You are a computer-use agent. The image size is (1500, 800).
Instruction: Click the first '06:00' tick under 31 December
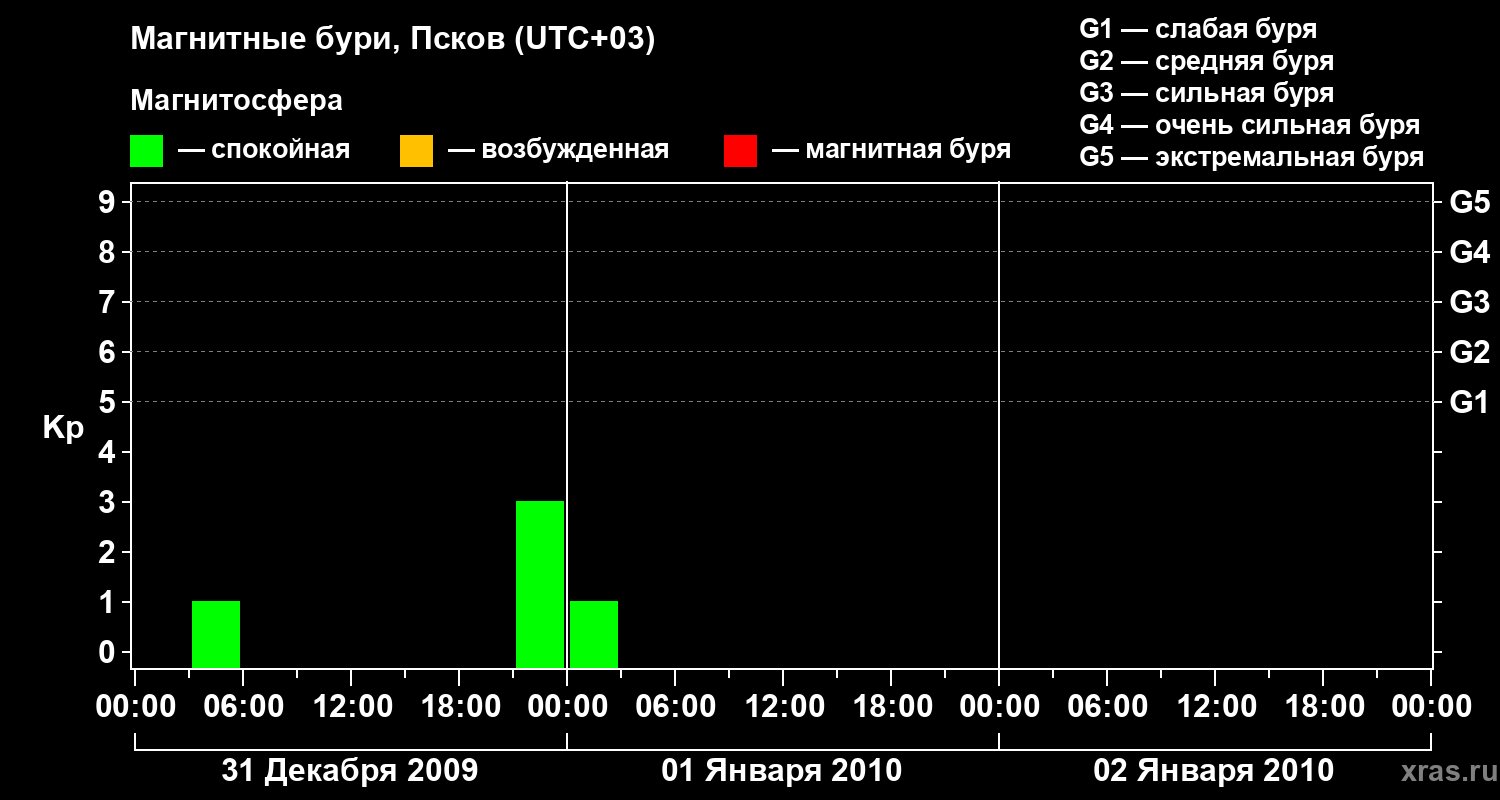[243, 707]
